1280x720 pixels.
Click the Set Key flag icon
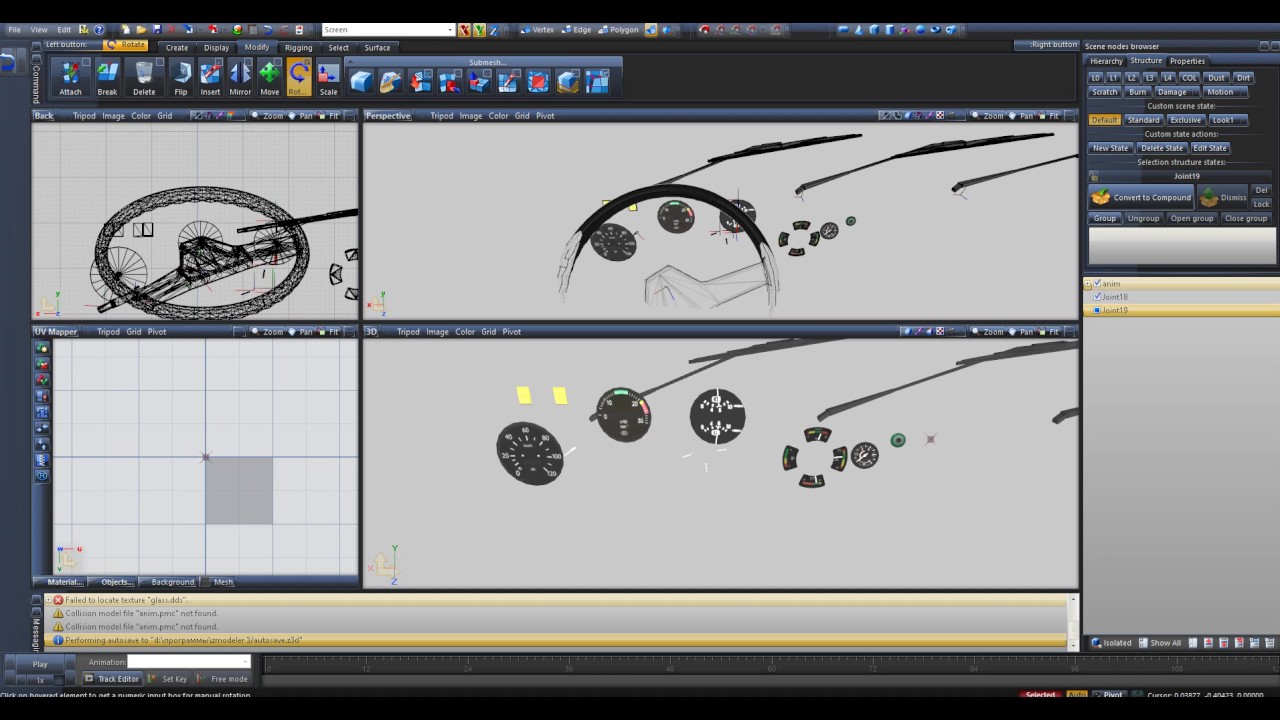[153, 679]
